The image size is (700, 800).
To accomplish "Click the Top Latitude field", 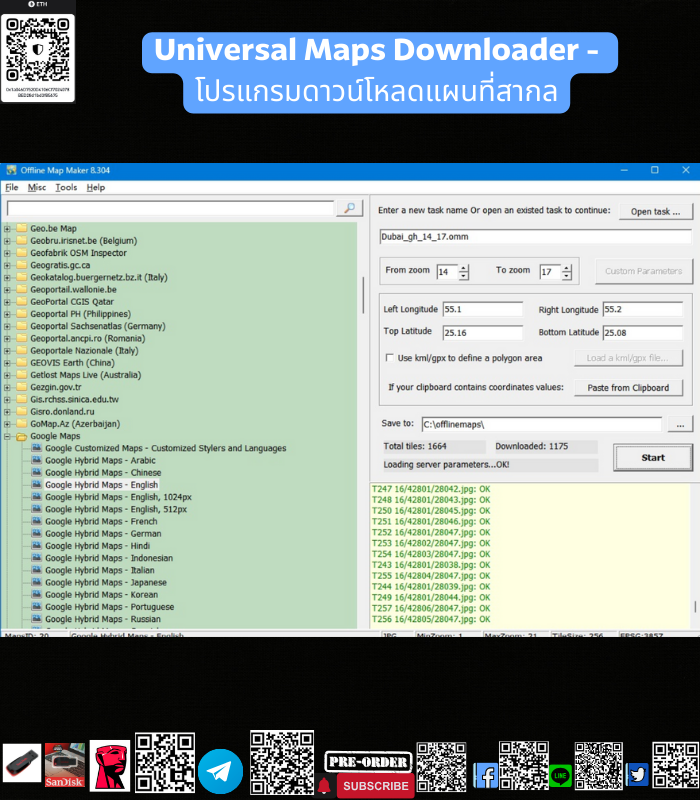I will (483, 333).
